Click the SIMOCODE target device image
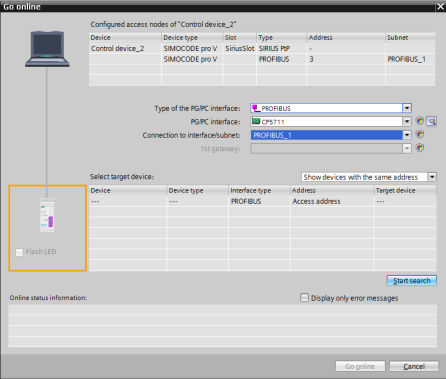Viewport: 446px width, 379px height. click(47, 215)
